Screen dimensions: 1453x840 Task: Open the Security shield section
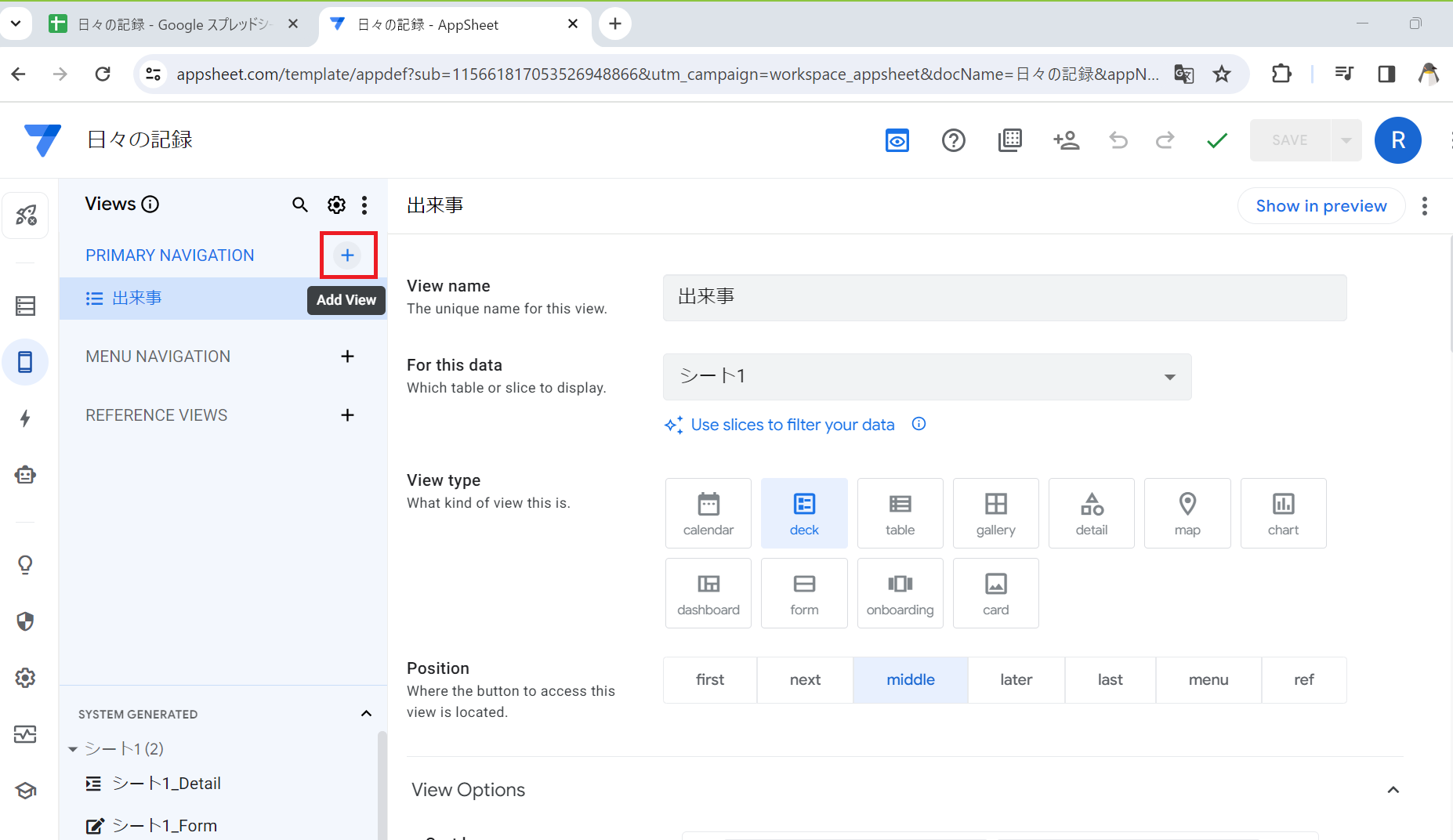pos(26,621)
